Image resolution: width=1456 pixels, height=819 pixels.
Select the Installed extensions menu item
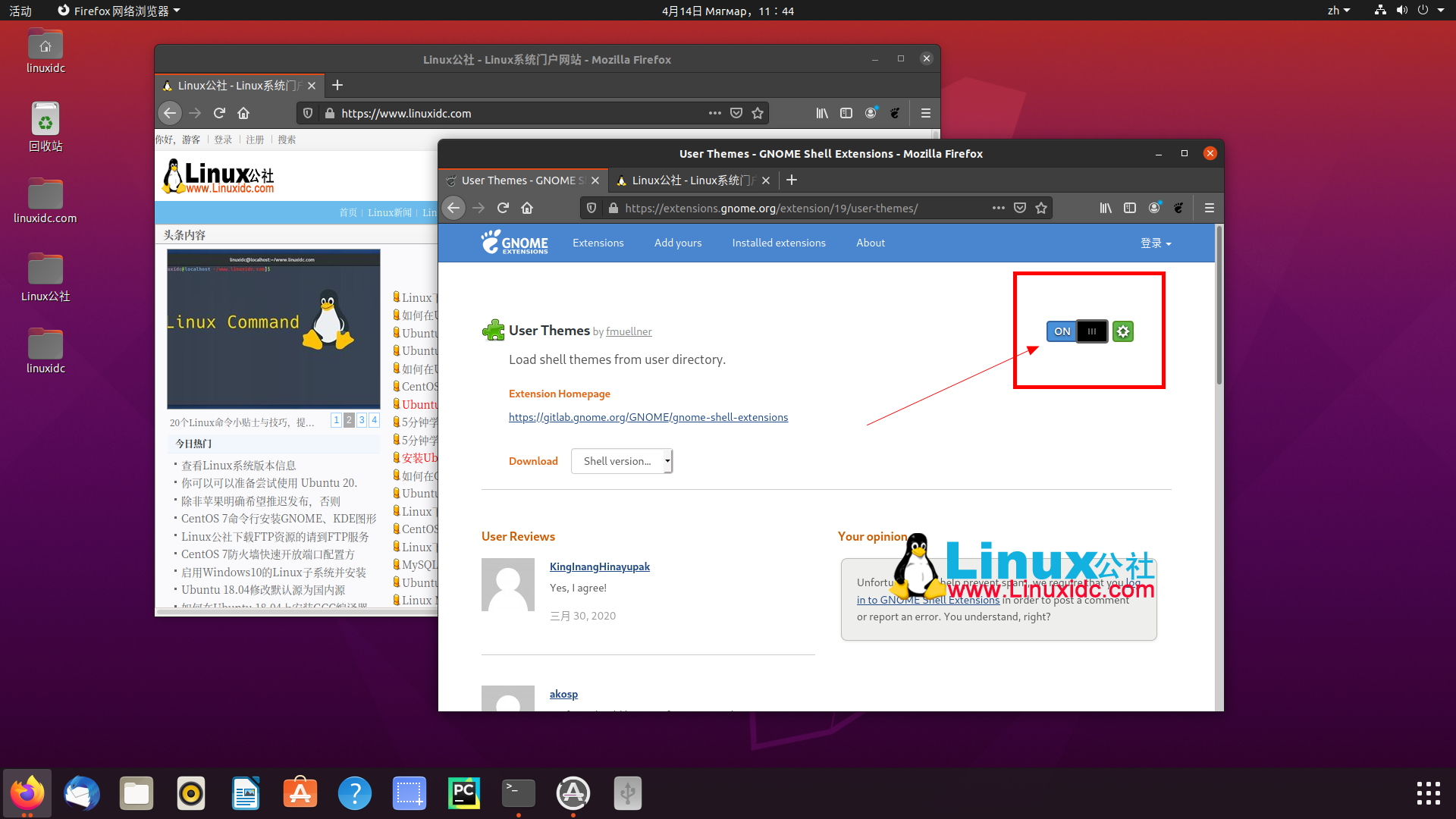pos(779,243)
